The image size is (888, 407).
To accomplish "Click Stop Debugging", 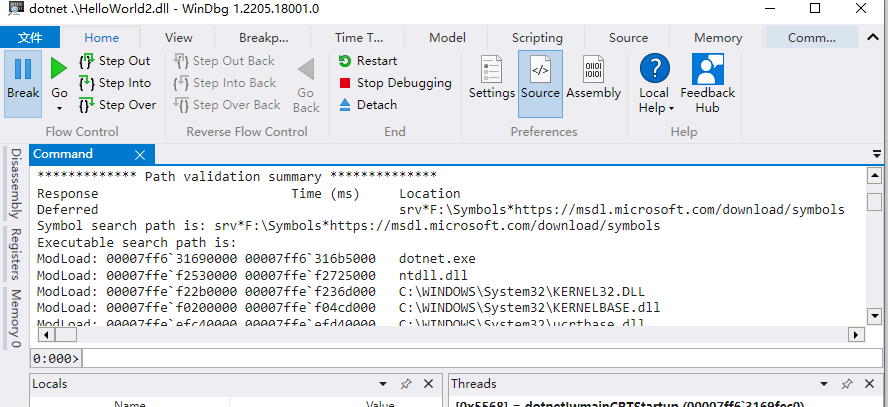I will click(x=395, y=83).
